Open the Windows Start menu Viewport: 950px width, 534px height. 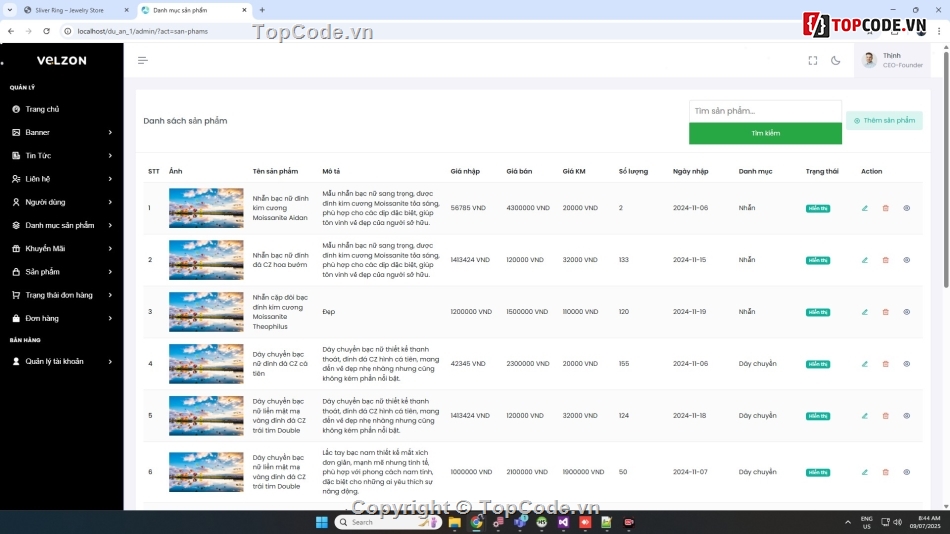(322, 522)
